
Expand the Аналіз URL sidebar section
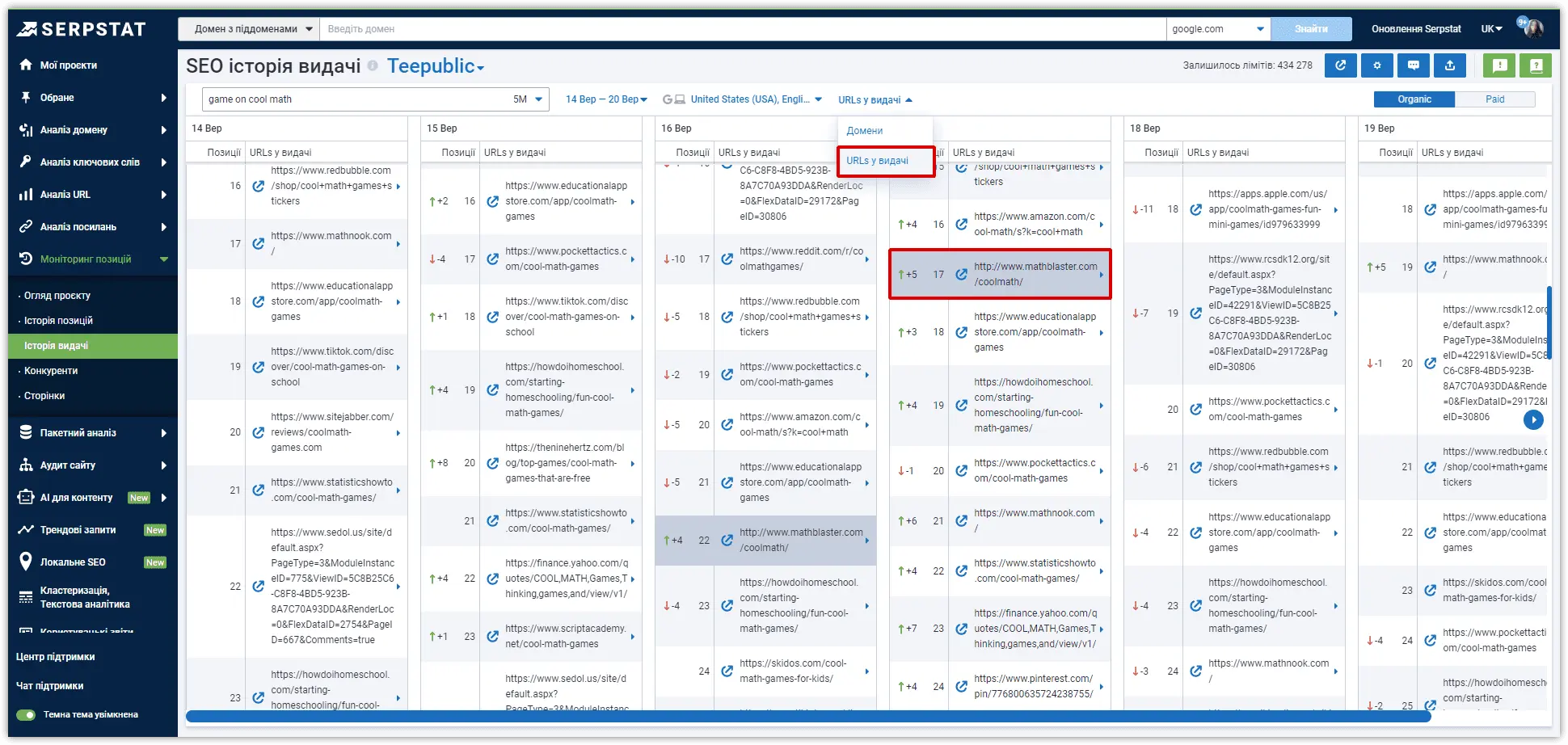click(x=92, y=194)
